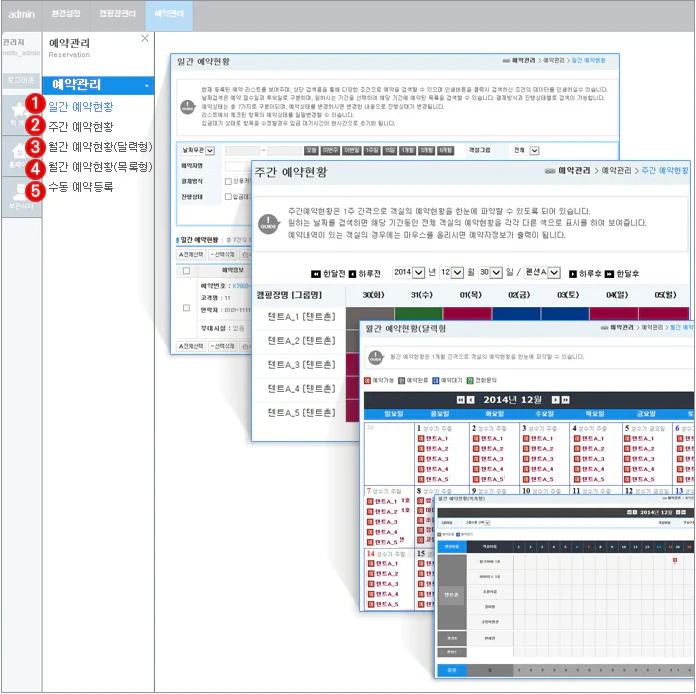This screenshot has height=694, width=696.
Task: Close the 예약관리 side panel with X
Action: [x=145, y=38]
